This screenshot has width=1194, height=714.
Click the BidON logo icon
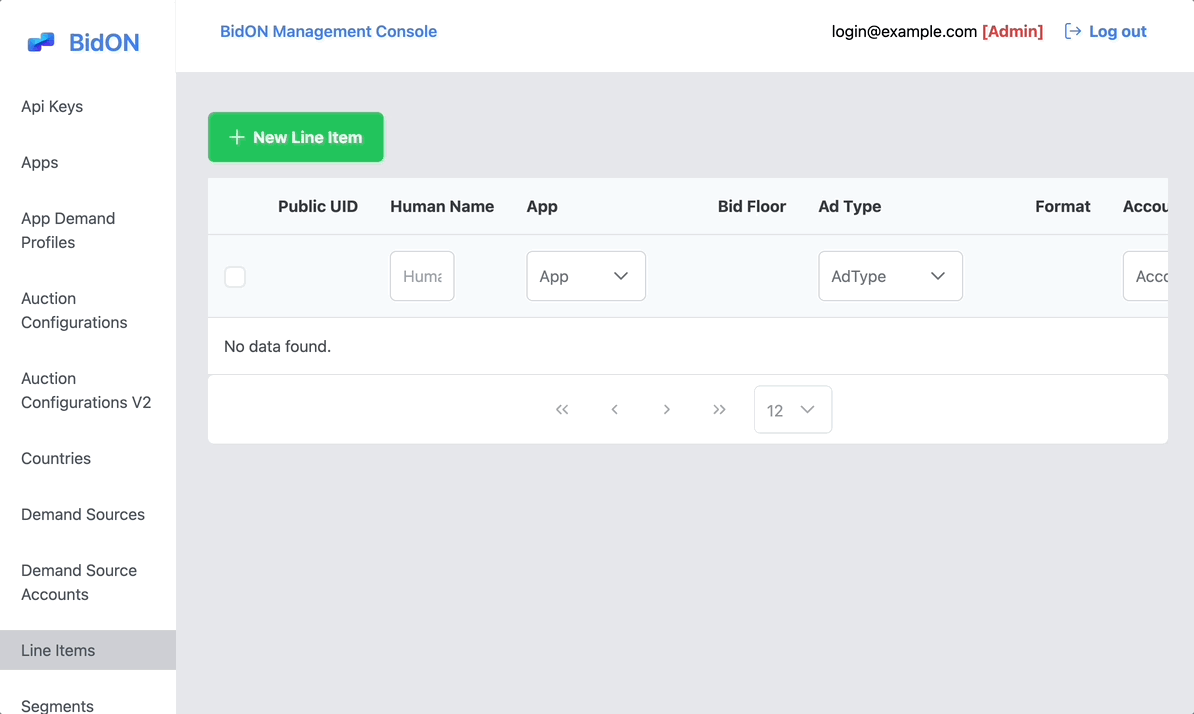(41, 42)
